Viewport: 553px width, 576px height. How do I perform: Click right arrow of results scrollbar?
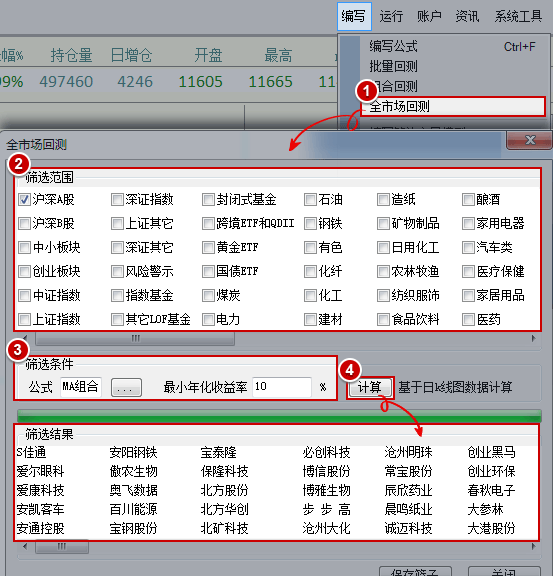534,547
